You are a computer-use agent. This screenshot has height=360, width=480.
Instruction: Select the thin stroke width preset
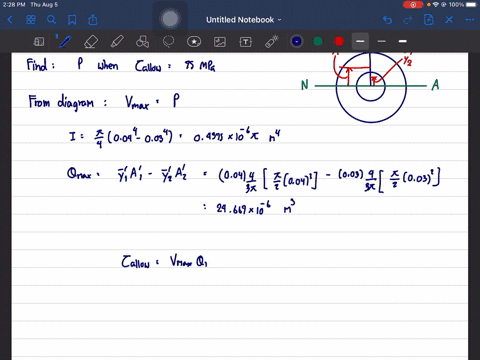coord(382,41)
